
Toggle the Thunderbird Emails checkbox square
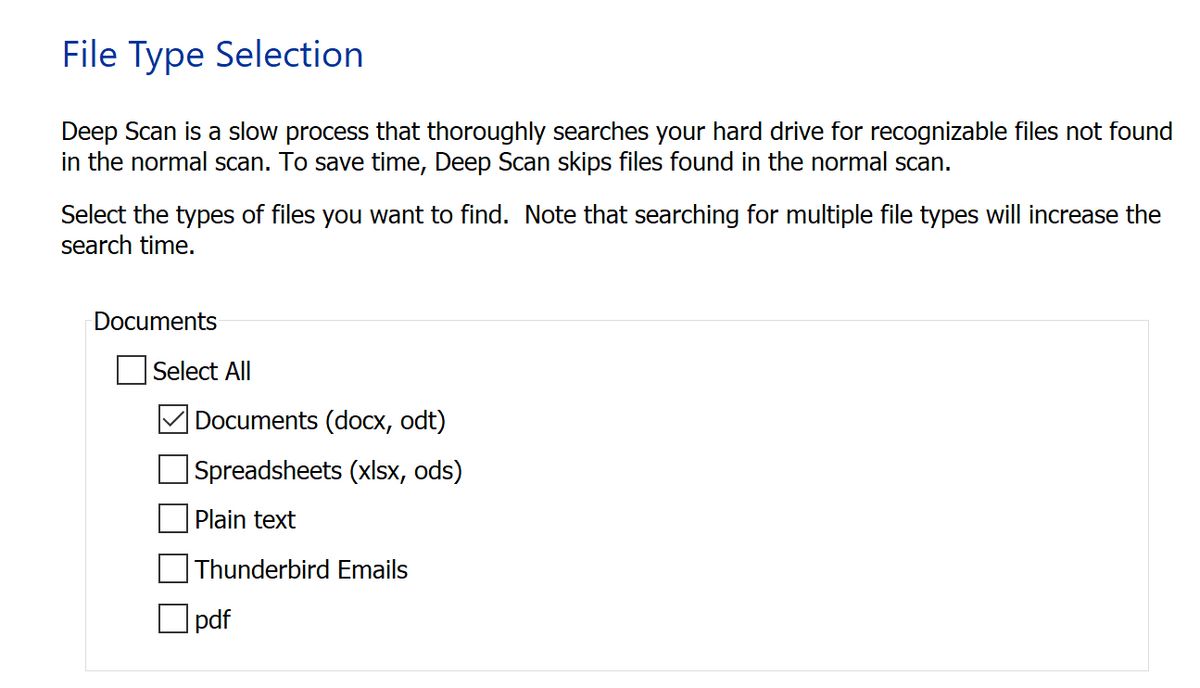coord(173,570)
